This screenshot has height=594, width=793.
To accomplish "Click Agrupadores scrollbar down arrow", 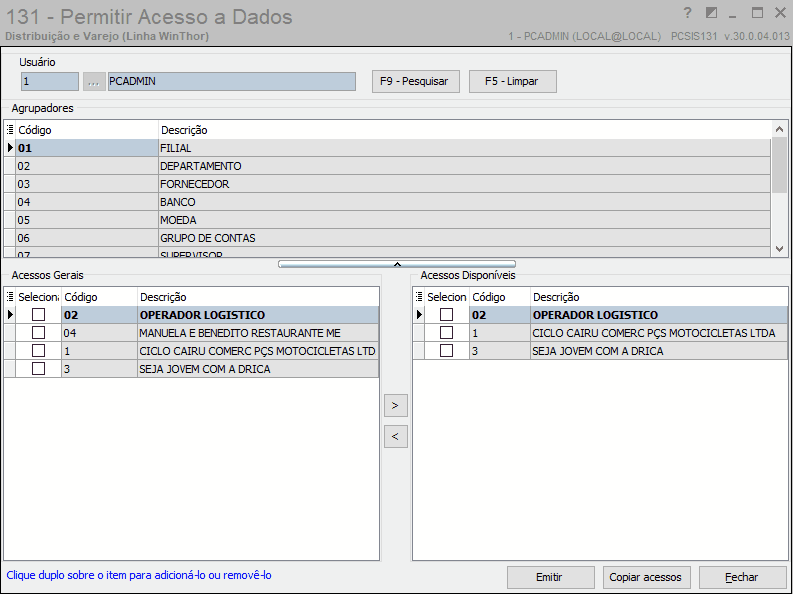I will [779, 249].
